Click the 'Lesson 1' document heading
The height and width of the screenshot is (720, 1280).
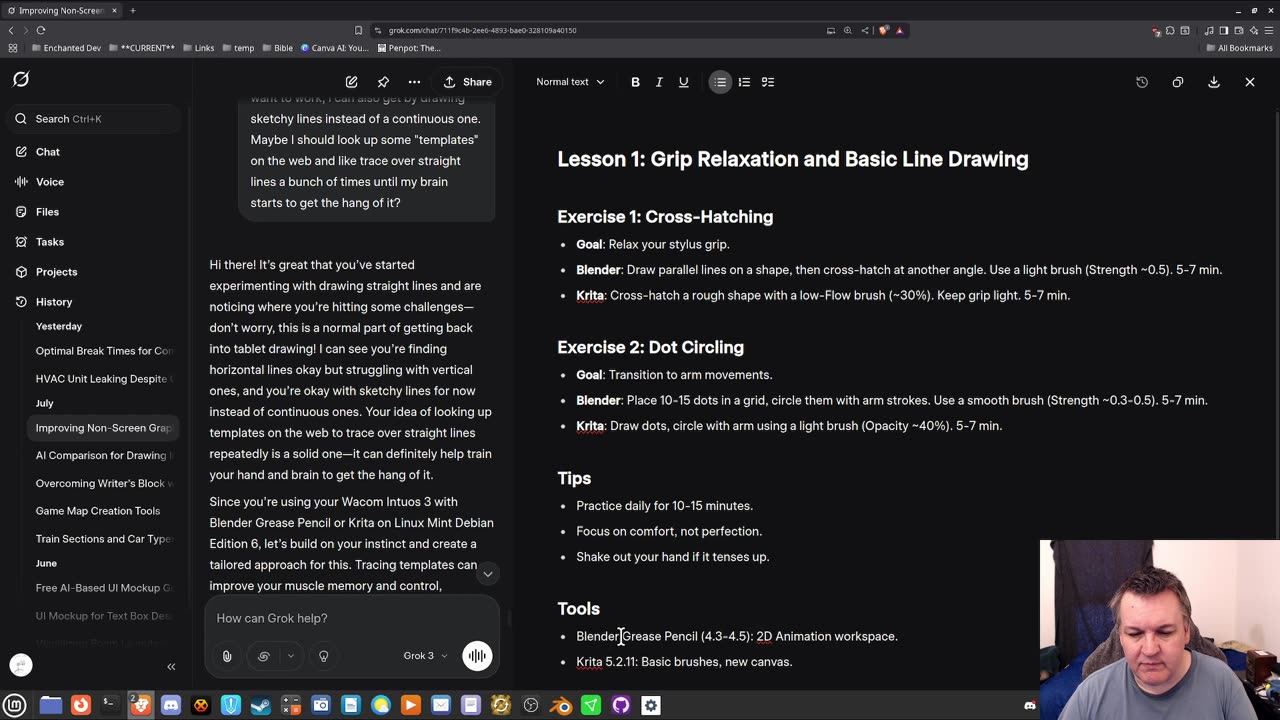pyautogui.click(x=793, y=159)
